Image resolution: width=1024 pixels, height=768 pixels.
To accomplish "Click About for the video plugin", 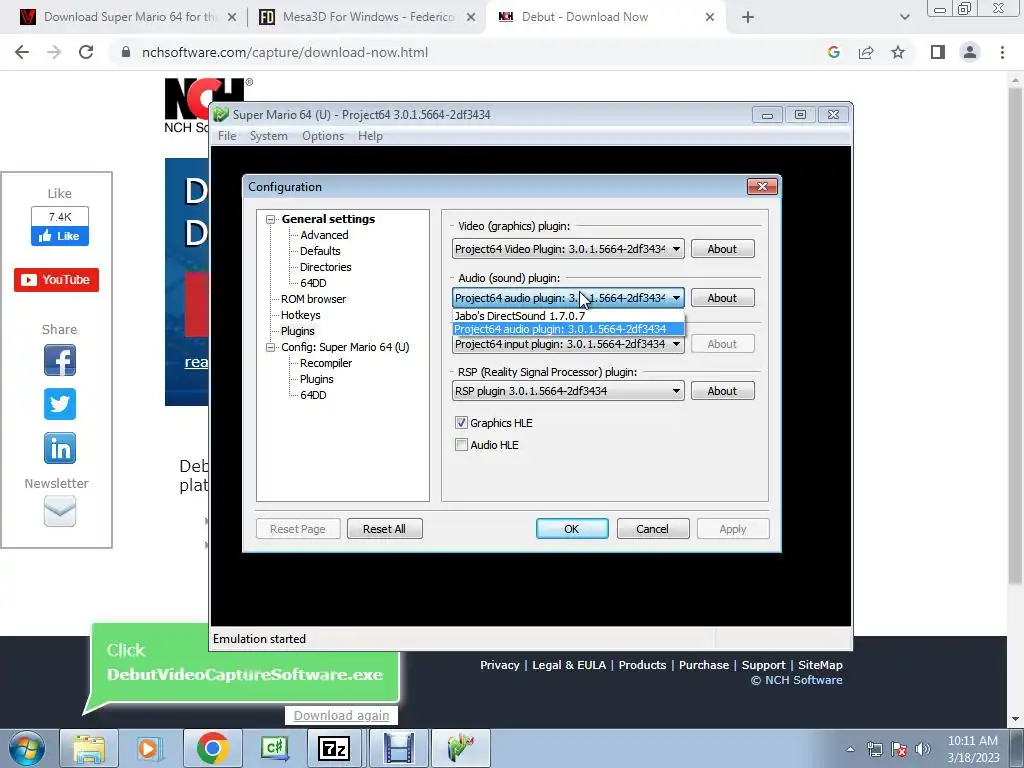I will (x=722, y=249).
